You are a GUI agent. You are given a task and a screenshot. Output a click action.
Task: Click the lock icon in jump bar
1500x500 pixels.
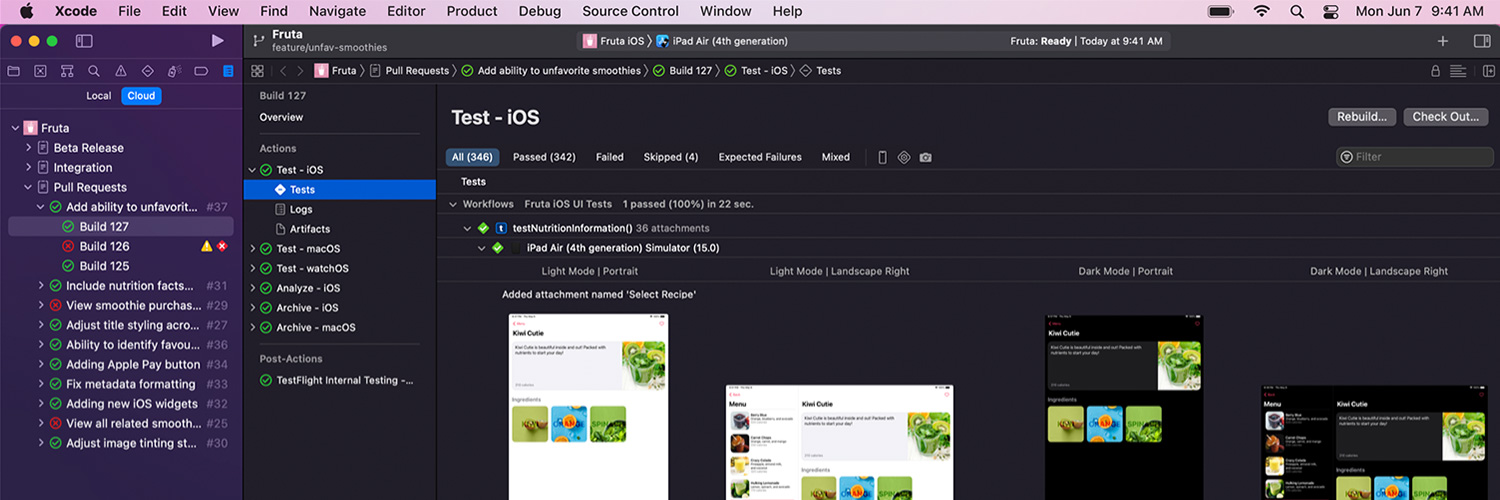(x=1436, y=71)
